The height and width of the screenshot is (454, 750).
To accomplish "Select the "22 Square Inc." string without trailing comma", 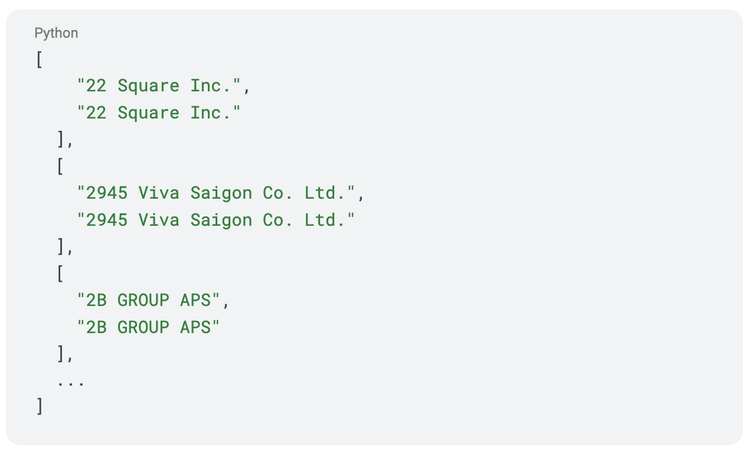I will tap(159, 112).
